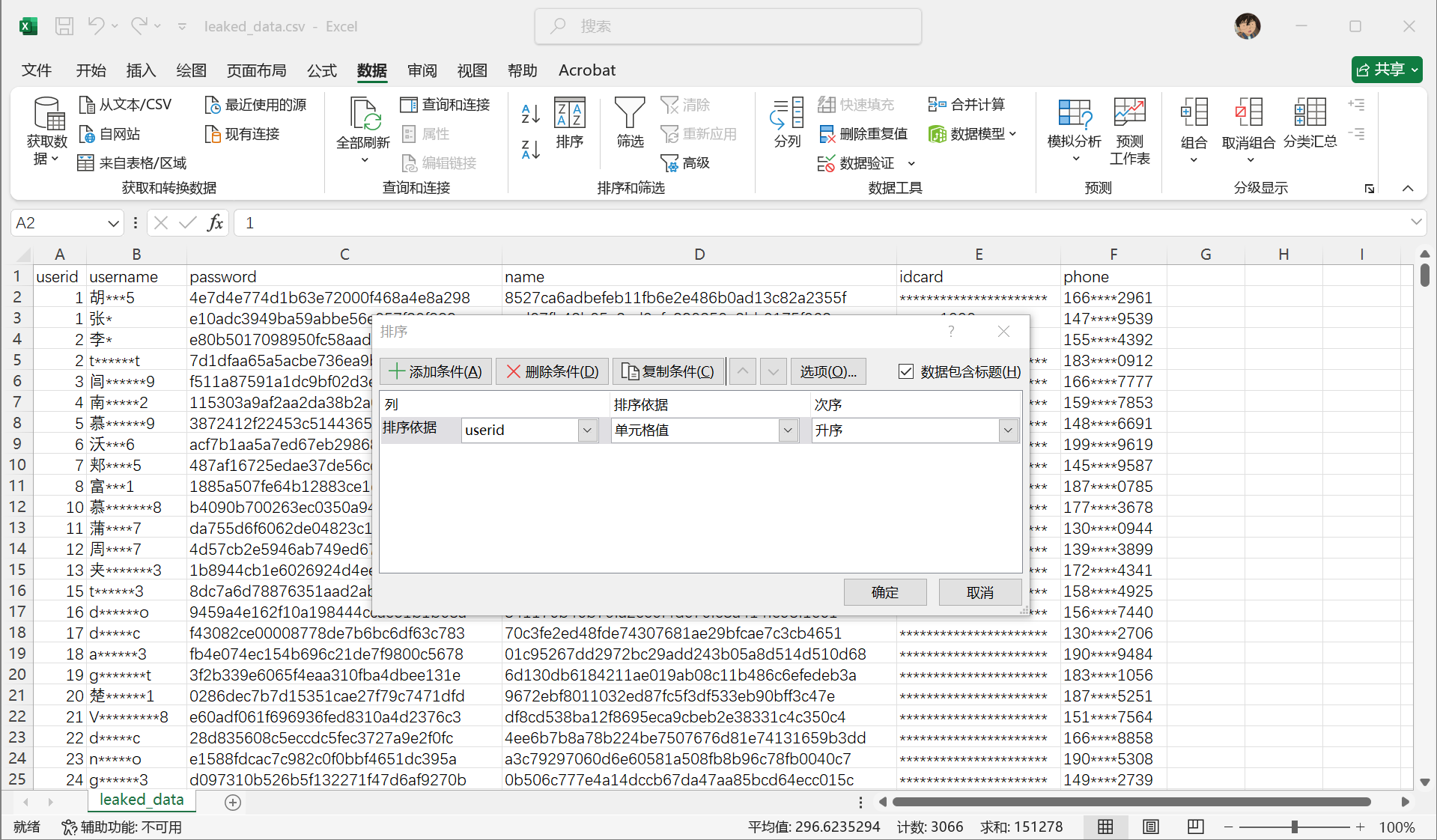Viewport: 1437px width, 840px height.
Task: Open the 单元格值 sort basis dropdown
Action: point(786,430)
